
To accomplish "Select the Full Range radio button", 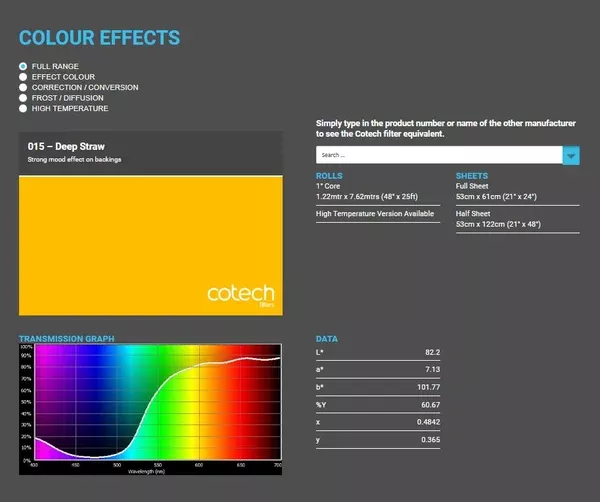I will 23,66.
